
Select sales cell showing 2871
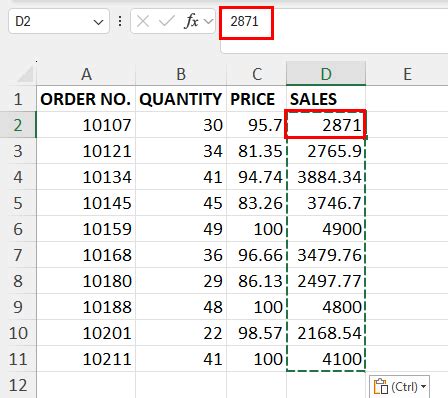[326, 125]
